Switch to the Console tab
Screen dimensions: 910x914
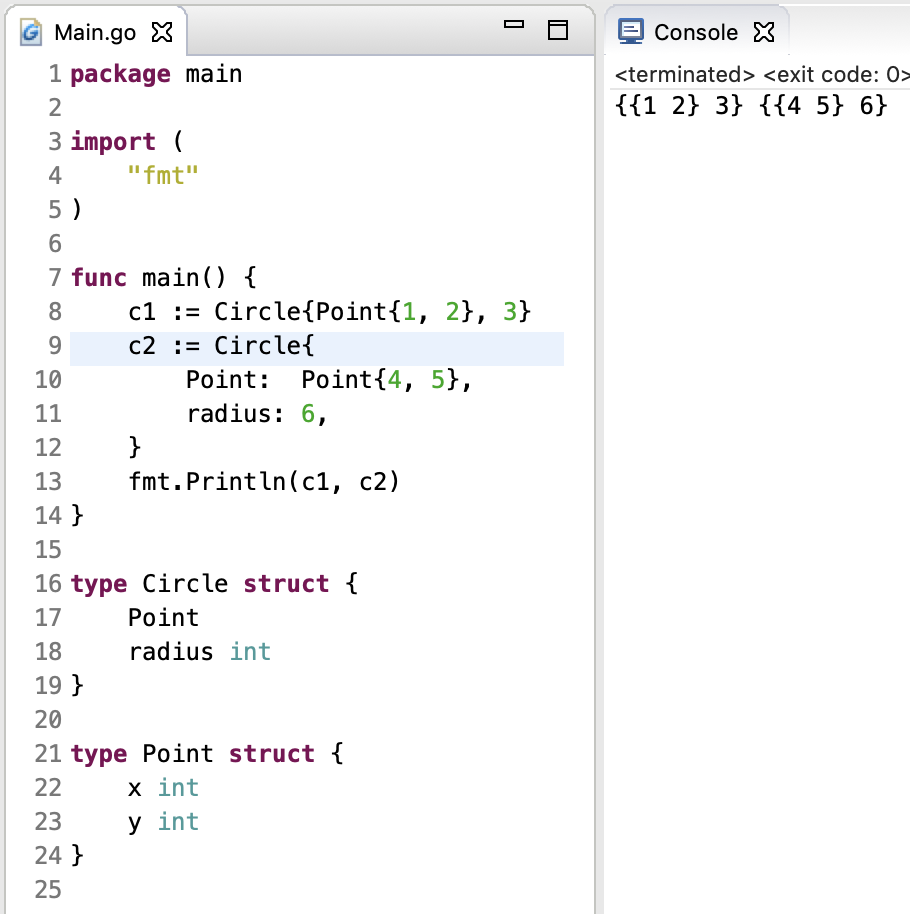[695, 32]
